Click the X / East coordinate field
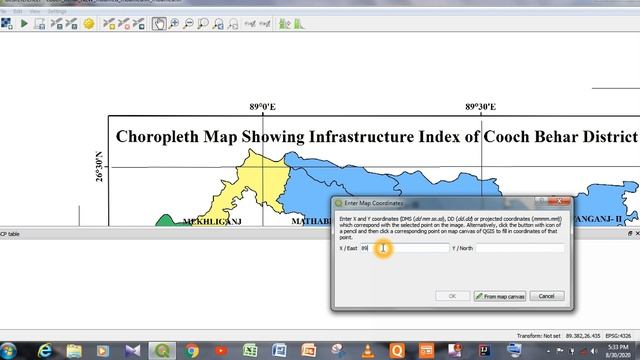Viewport: 640px width, 360px height. click(404, 248)
